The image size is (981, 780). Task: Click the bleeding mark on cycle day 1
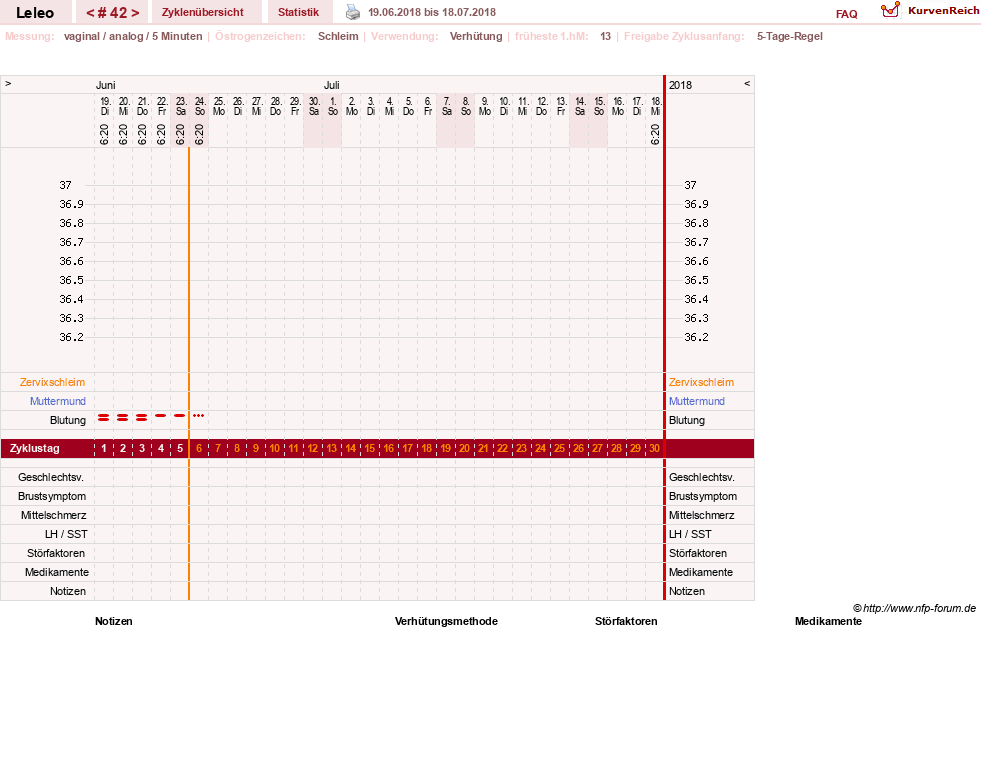click(x=104, y=417)
